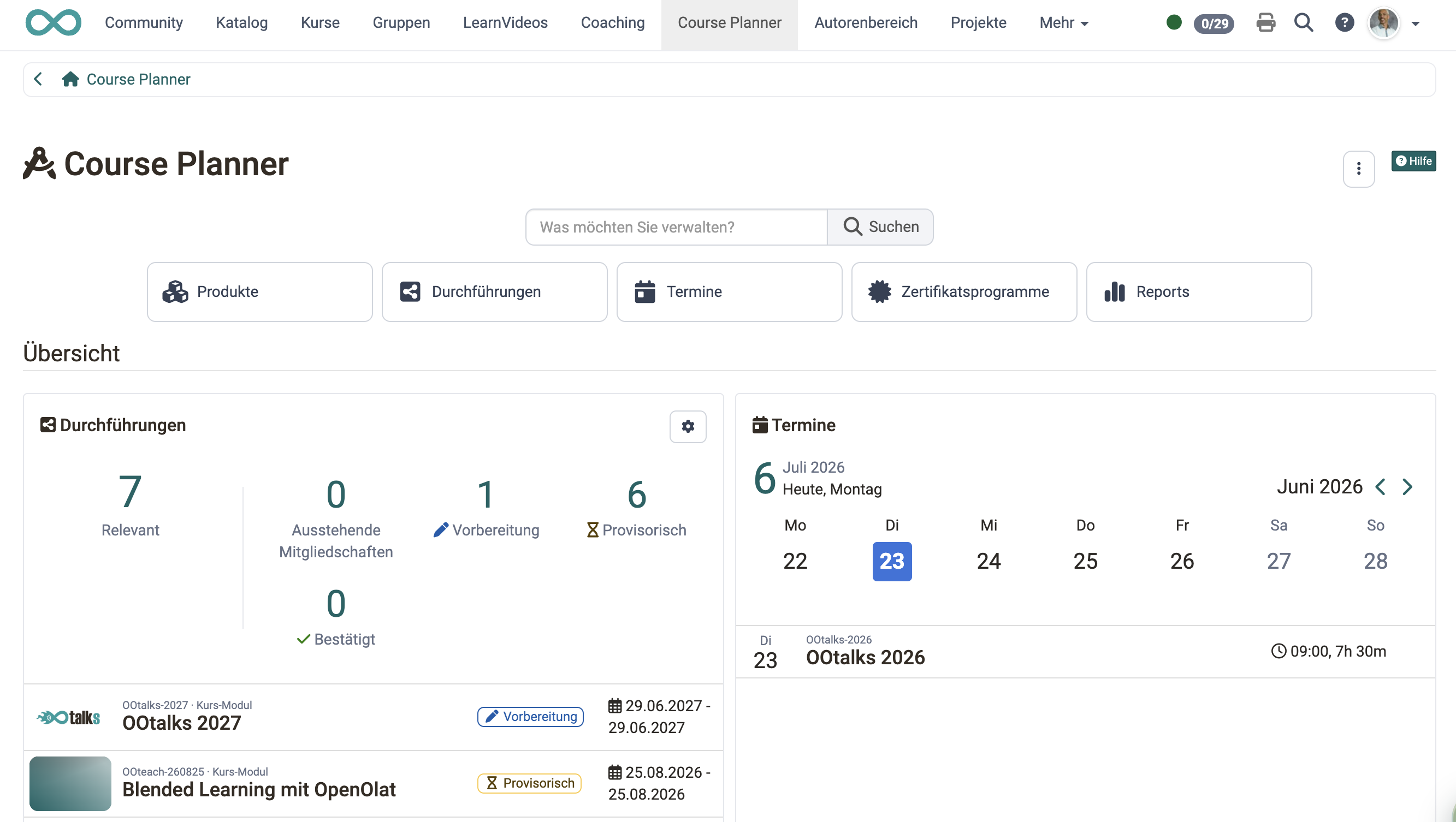Select the Course Planner tab

[x=729, y=25]
